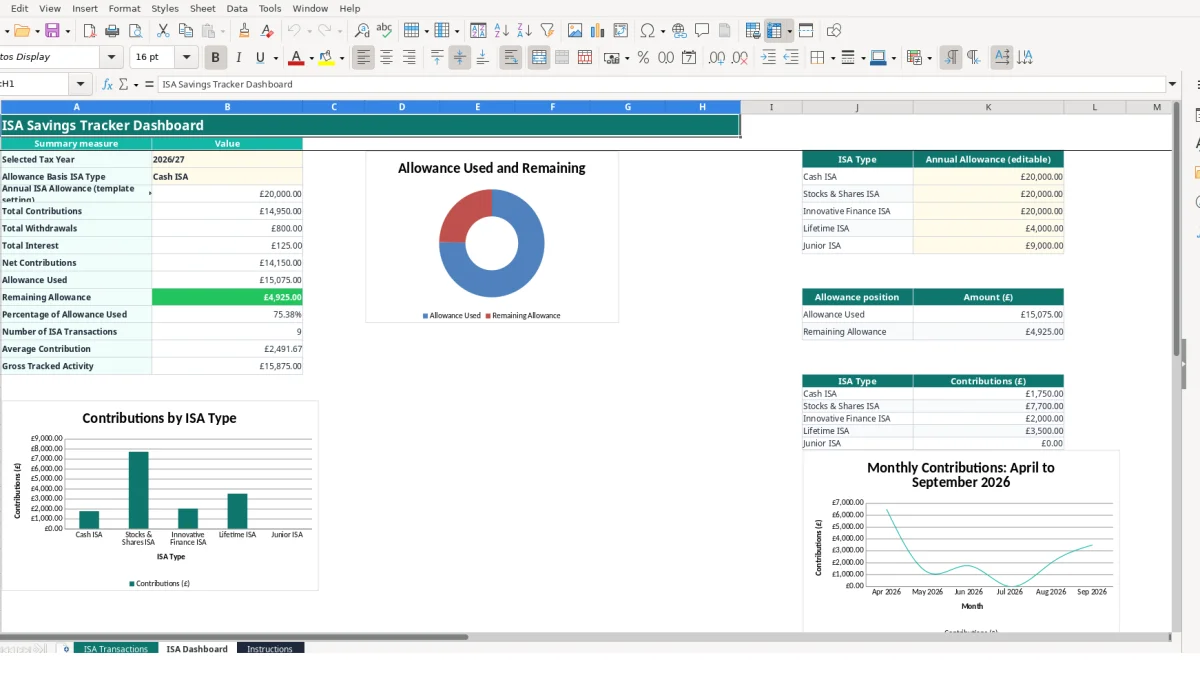
Task: Click the formula input line
Action: coord(661,84)
